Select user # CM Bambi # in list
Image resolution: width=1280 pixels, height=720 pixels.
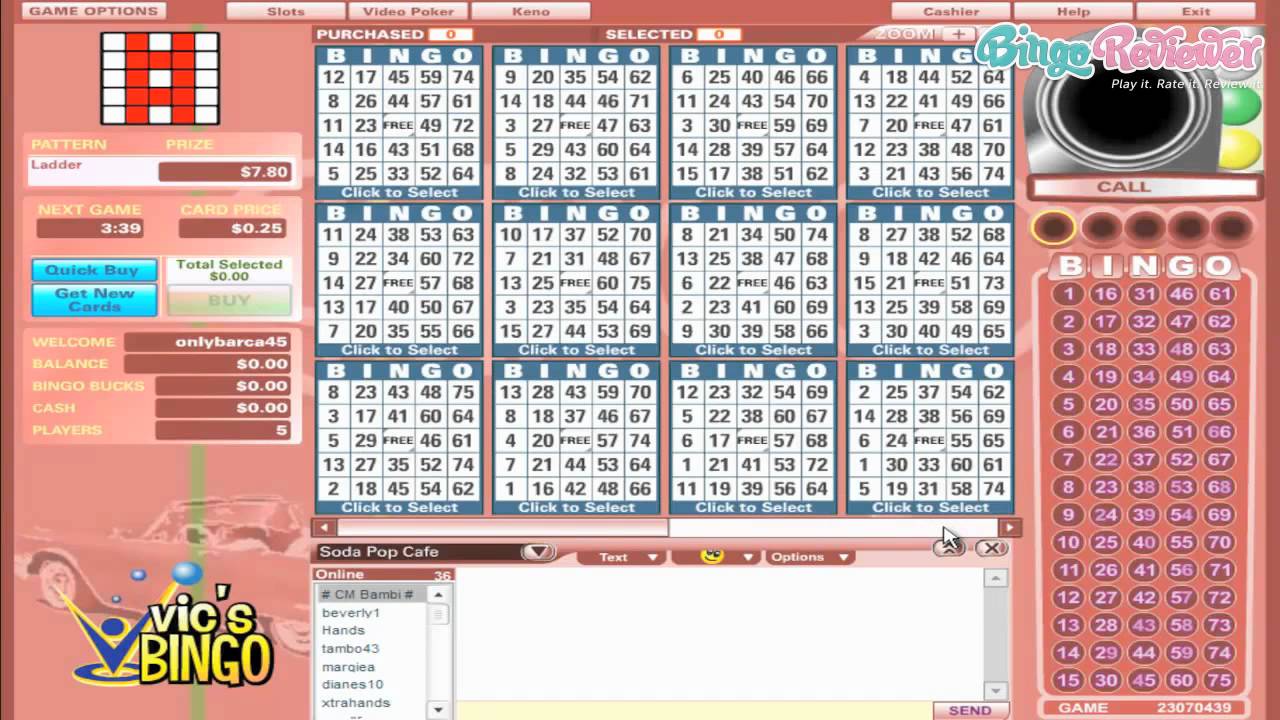tap(372, 594)
